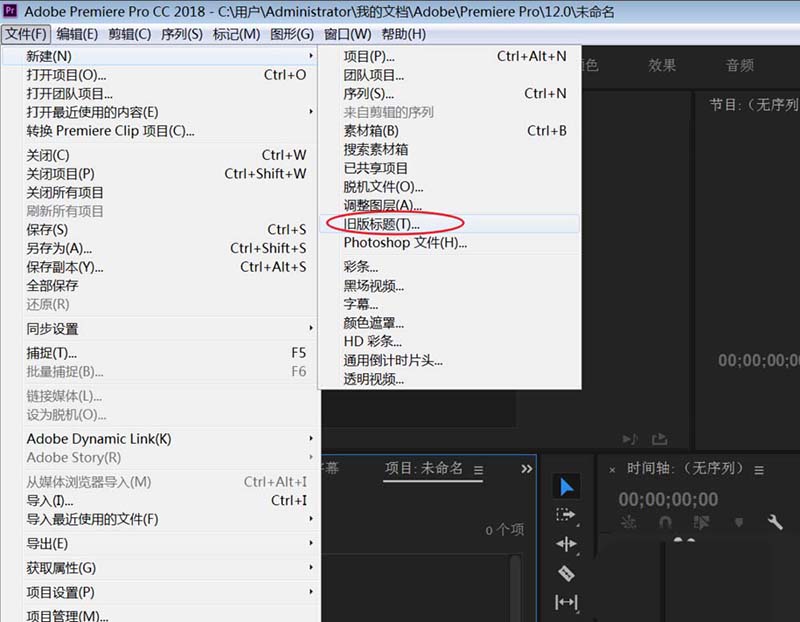This screenshot has width=800, height=622.
Task: Click 保存(S) menu item
Action: pos(160,230)
